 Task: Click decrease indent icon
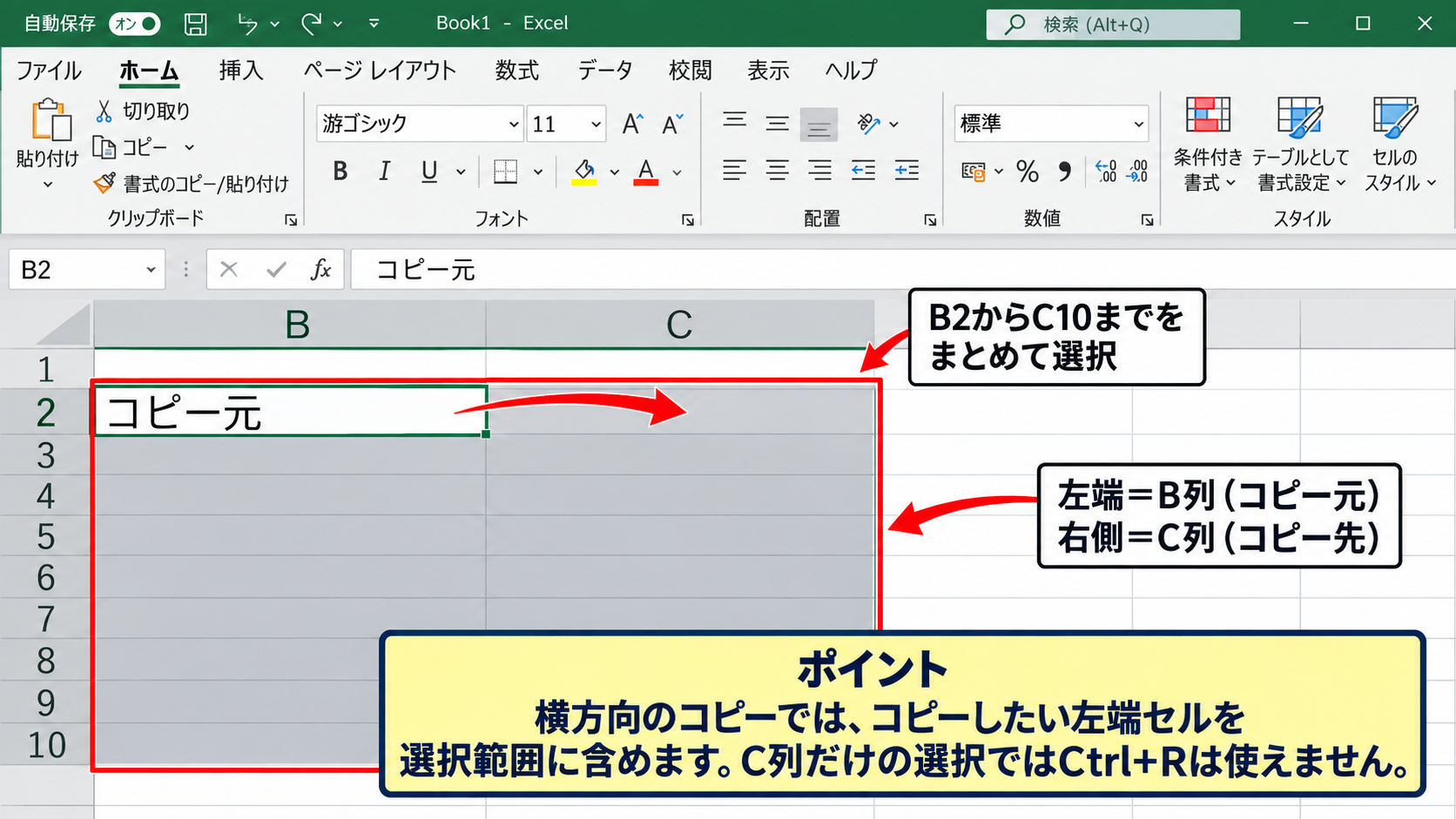tap(863, 170)
